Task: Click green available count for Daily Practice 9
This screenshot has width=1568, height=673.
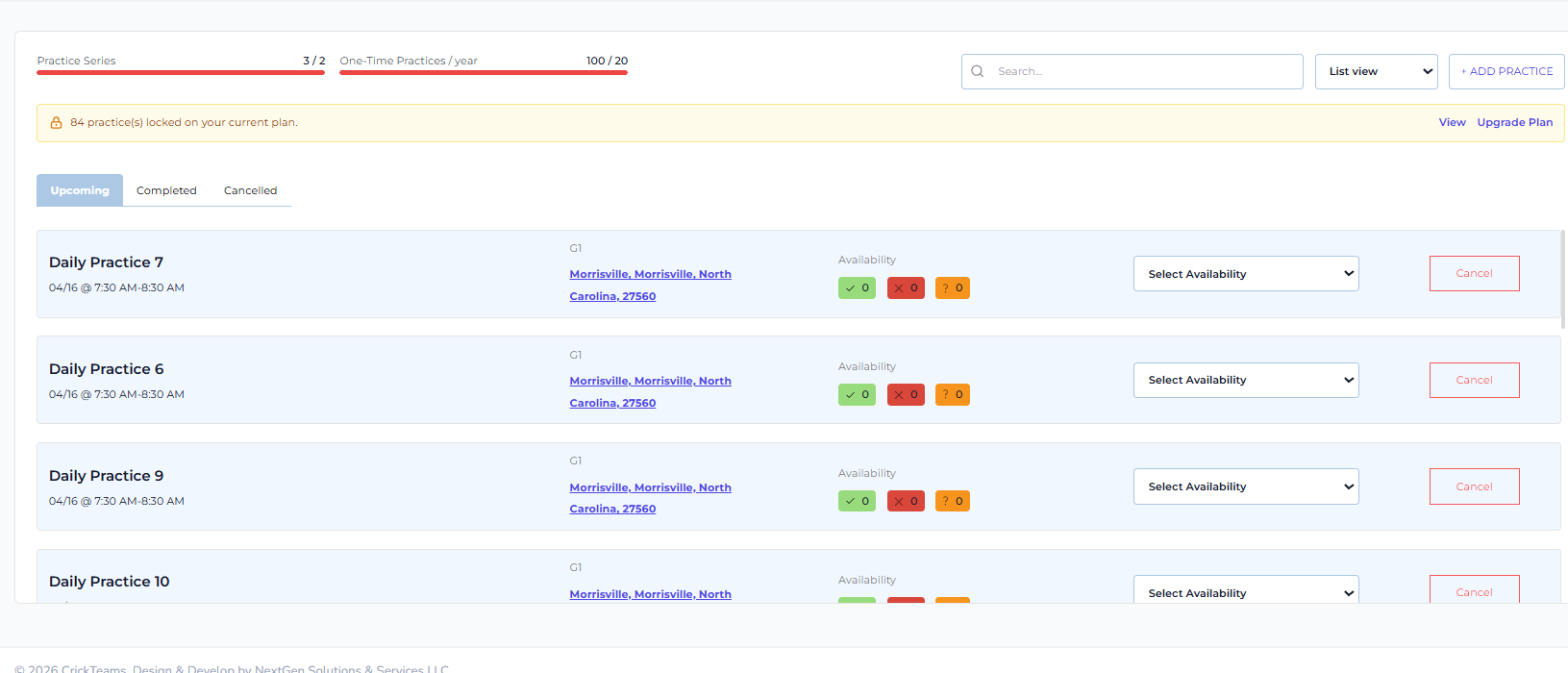Action: pos(857,501)
